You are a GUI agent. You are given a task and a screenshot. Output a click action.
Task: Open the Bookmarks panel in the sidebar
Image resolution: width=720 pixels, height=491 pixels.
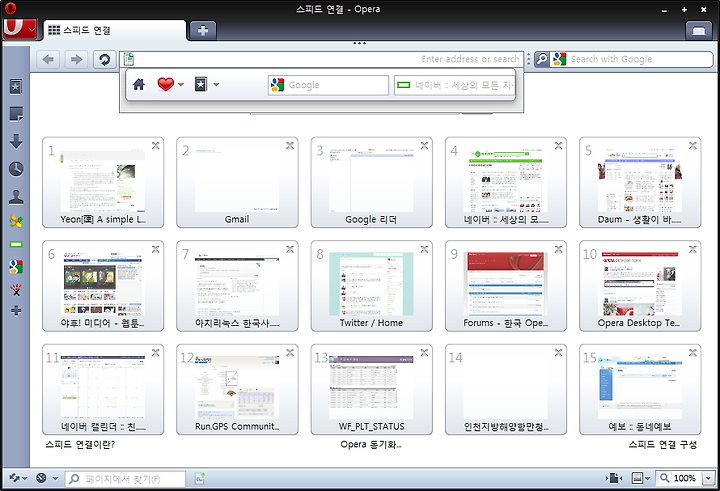click(16, 87)
